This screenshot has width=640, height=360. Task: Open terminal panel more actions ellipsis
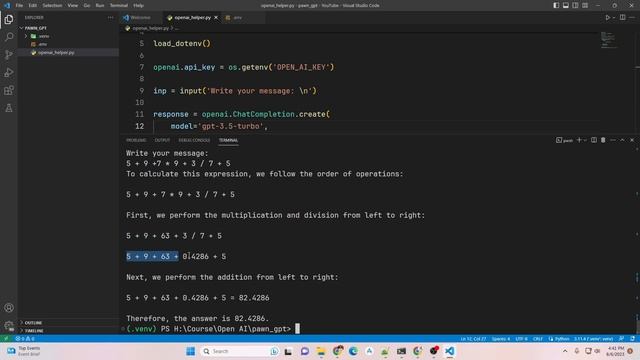point(613,140)
